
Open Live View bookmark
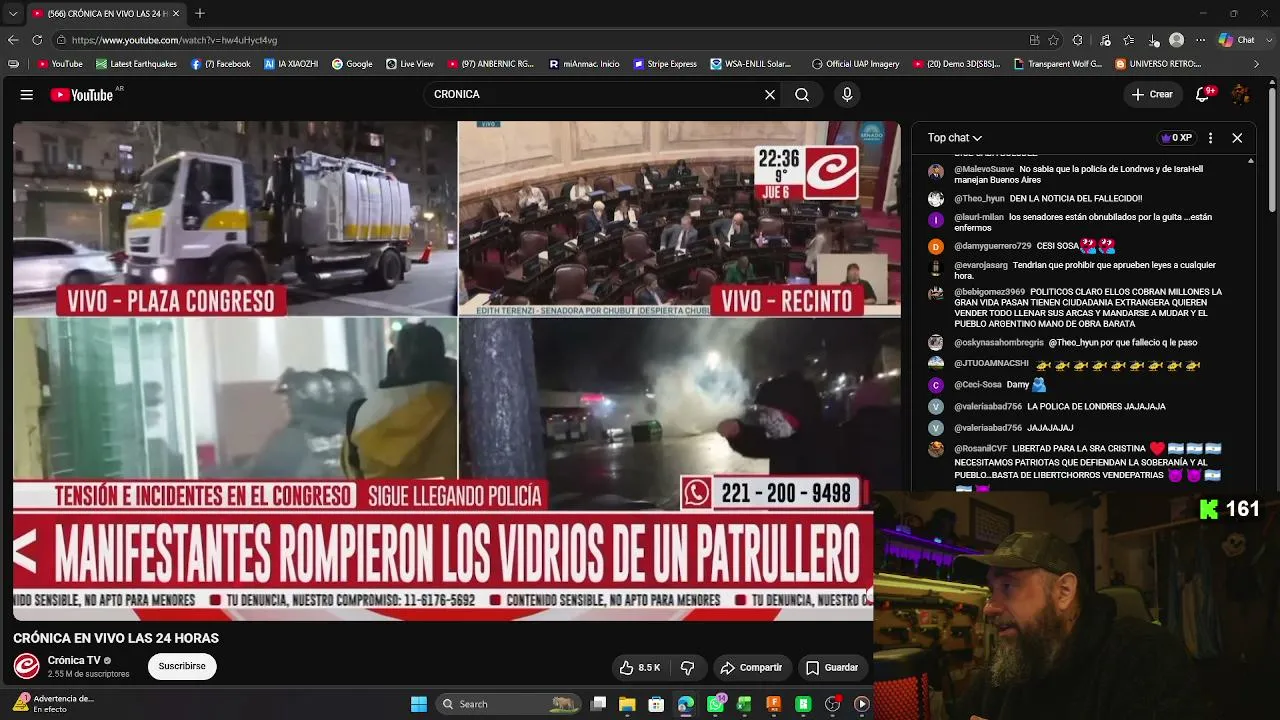[410, 64]
